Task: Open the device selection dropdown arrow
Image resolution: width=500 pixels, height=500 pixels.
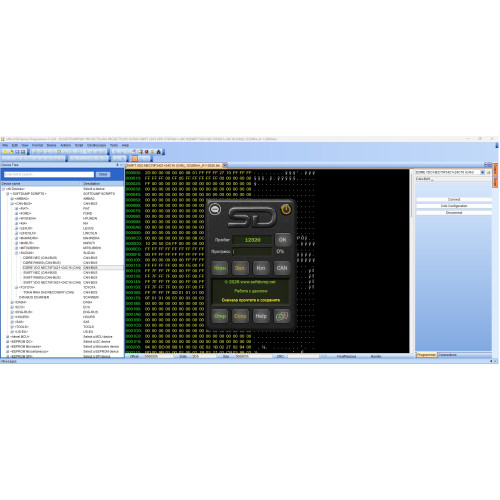Action: (482, 172)
